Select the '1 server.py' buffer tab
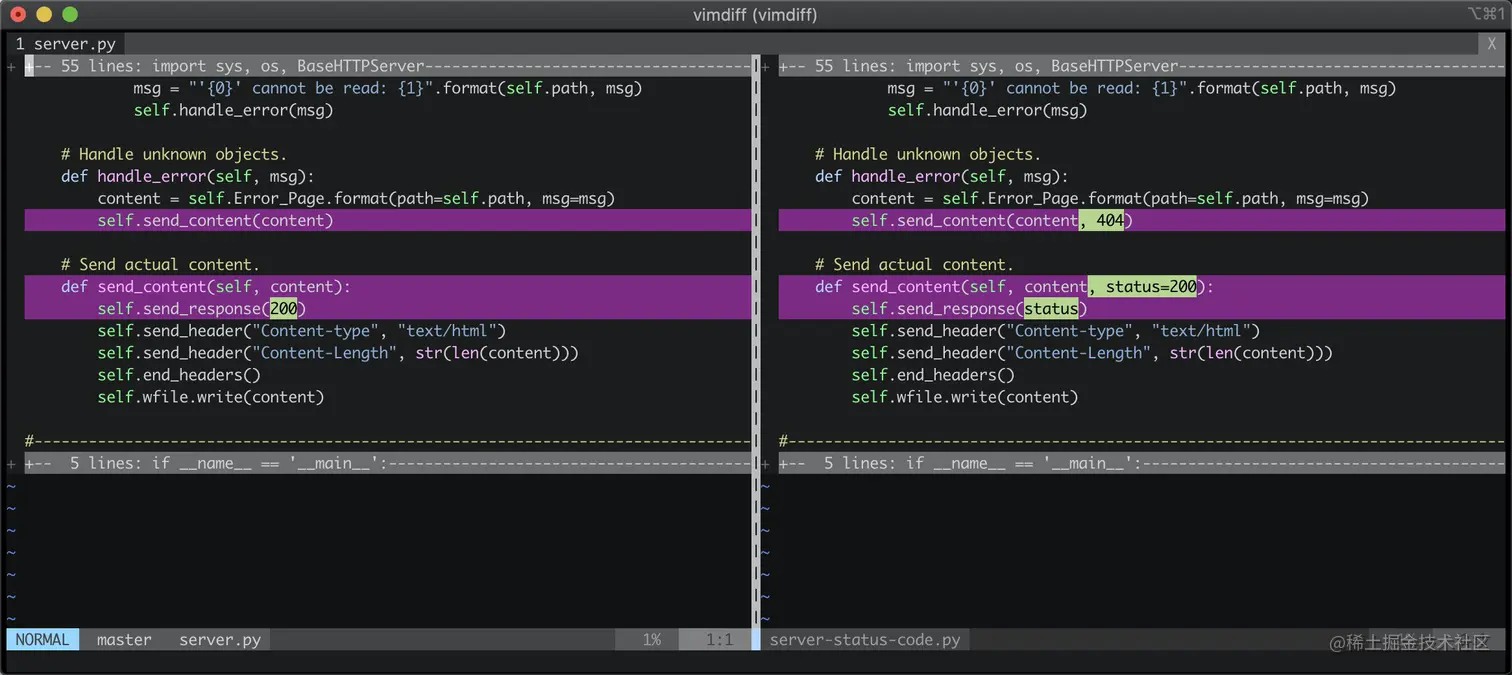This screenshot has height=675, width=1512. click(65, 43)
